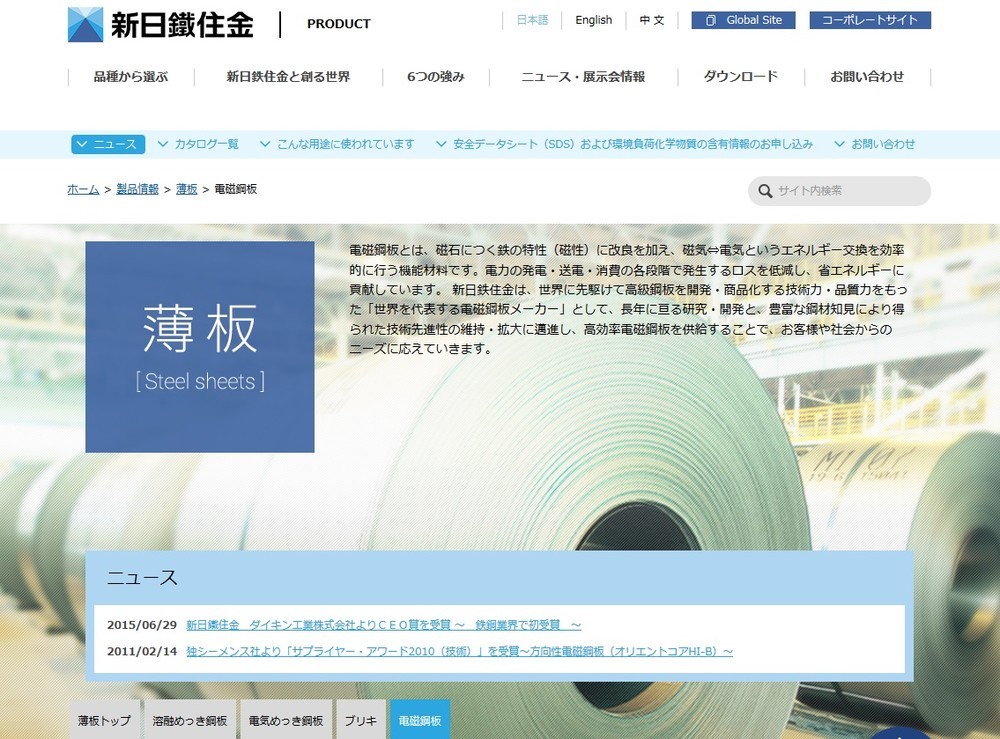1000x739 pixels.
Task: Open Global Site via its window icon
Action: point(710,20)
